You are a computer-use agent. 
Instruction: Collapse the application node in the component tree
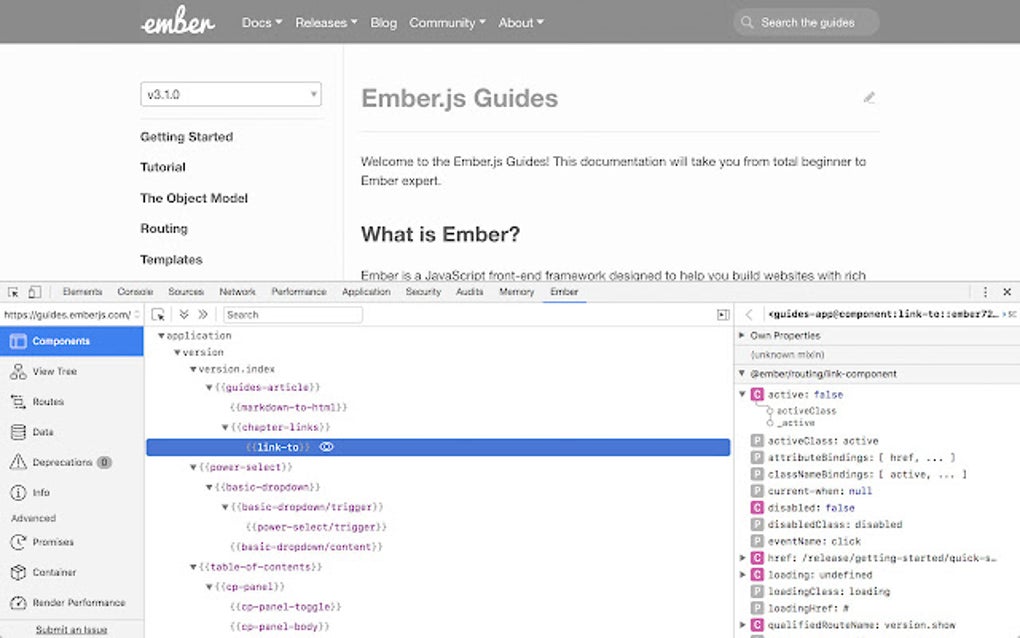tap(162, 335)
